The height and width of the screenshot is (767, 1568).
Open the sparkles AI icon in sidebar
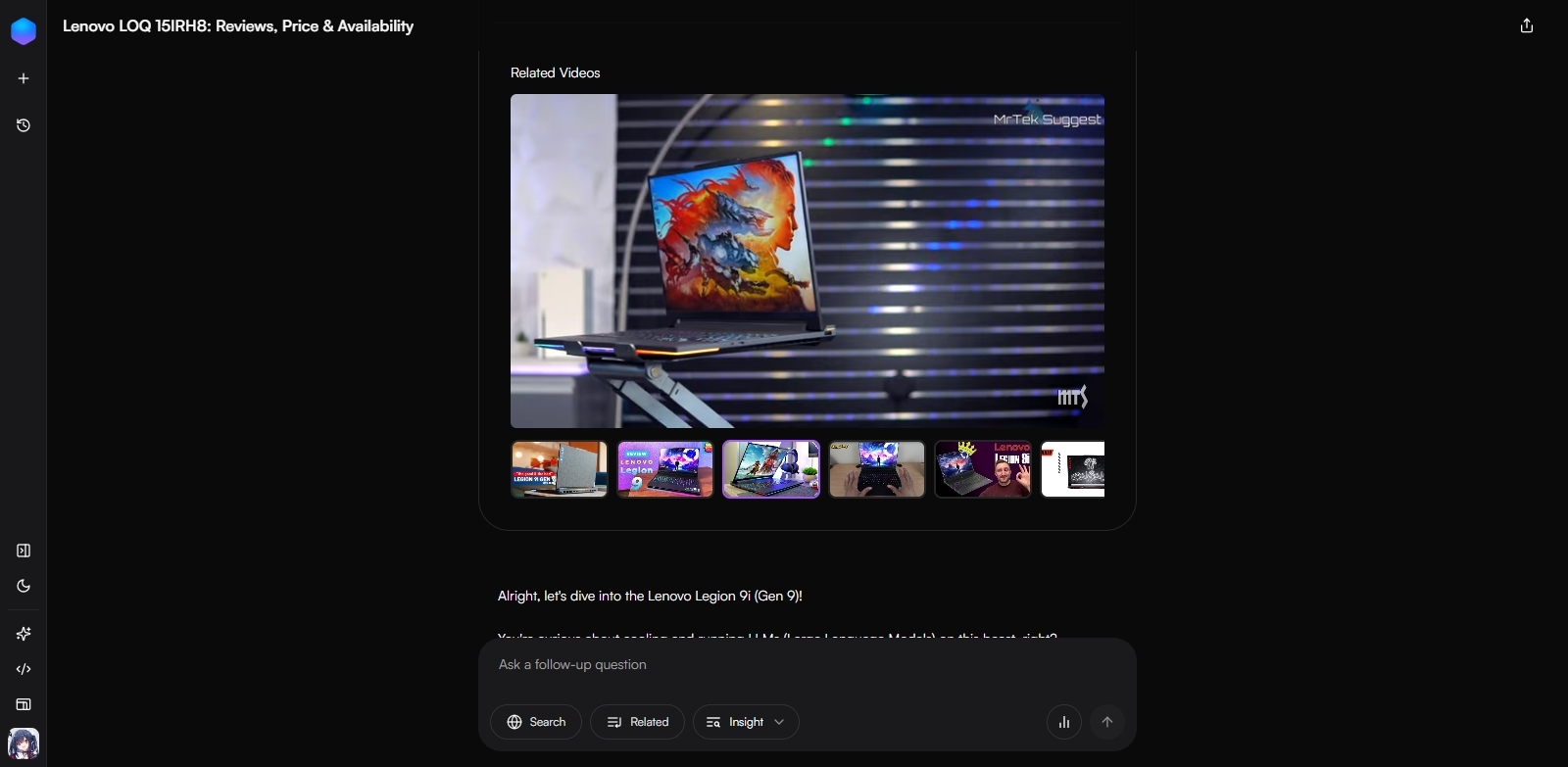coord(24,634)
